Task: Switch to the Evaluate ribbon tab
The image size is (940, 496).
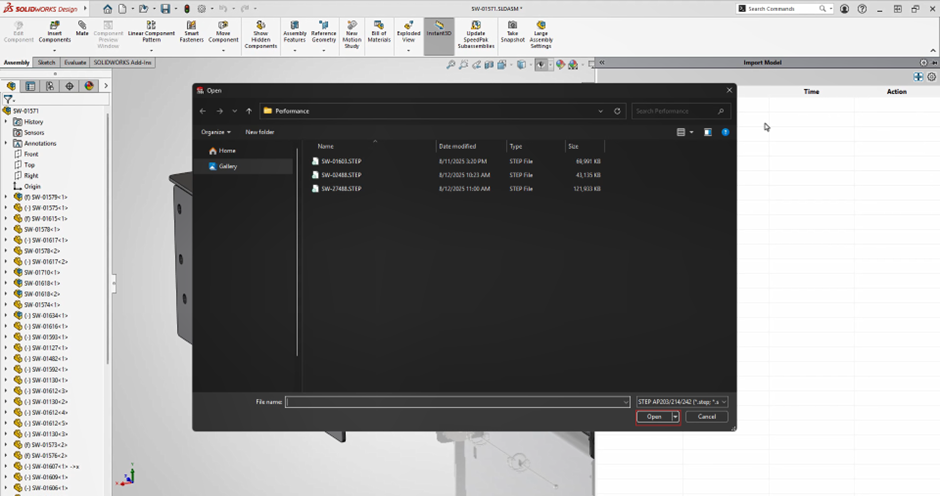Action: point(75,62)
